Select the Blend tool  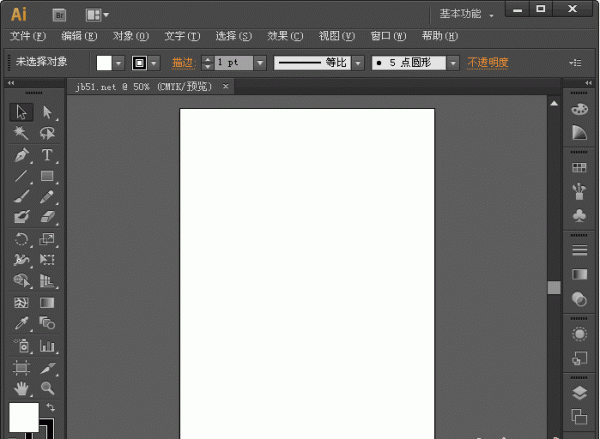click(x=47, y=323)
